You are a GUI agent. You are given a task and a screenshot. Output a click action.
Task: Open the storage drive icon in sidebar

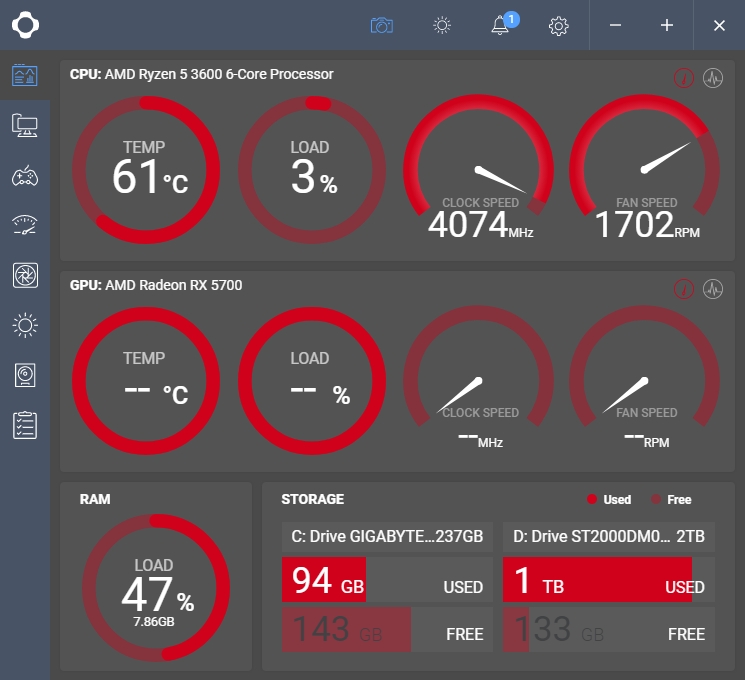point(25,375)
